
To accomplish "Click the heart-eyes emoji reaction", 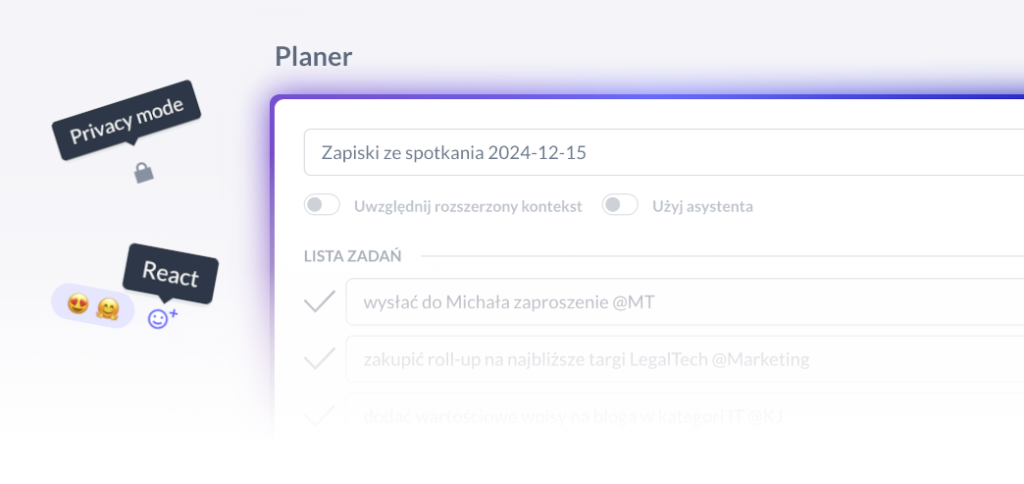I will (x=78, y=303).
